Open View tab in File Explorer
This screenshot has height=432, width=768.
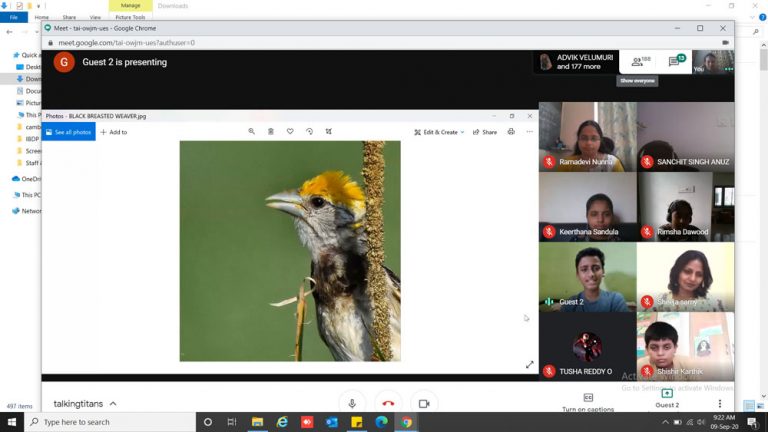point(95,17)
